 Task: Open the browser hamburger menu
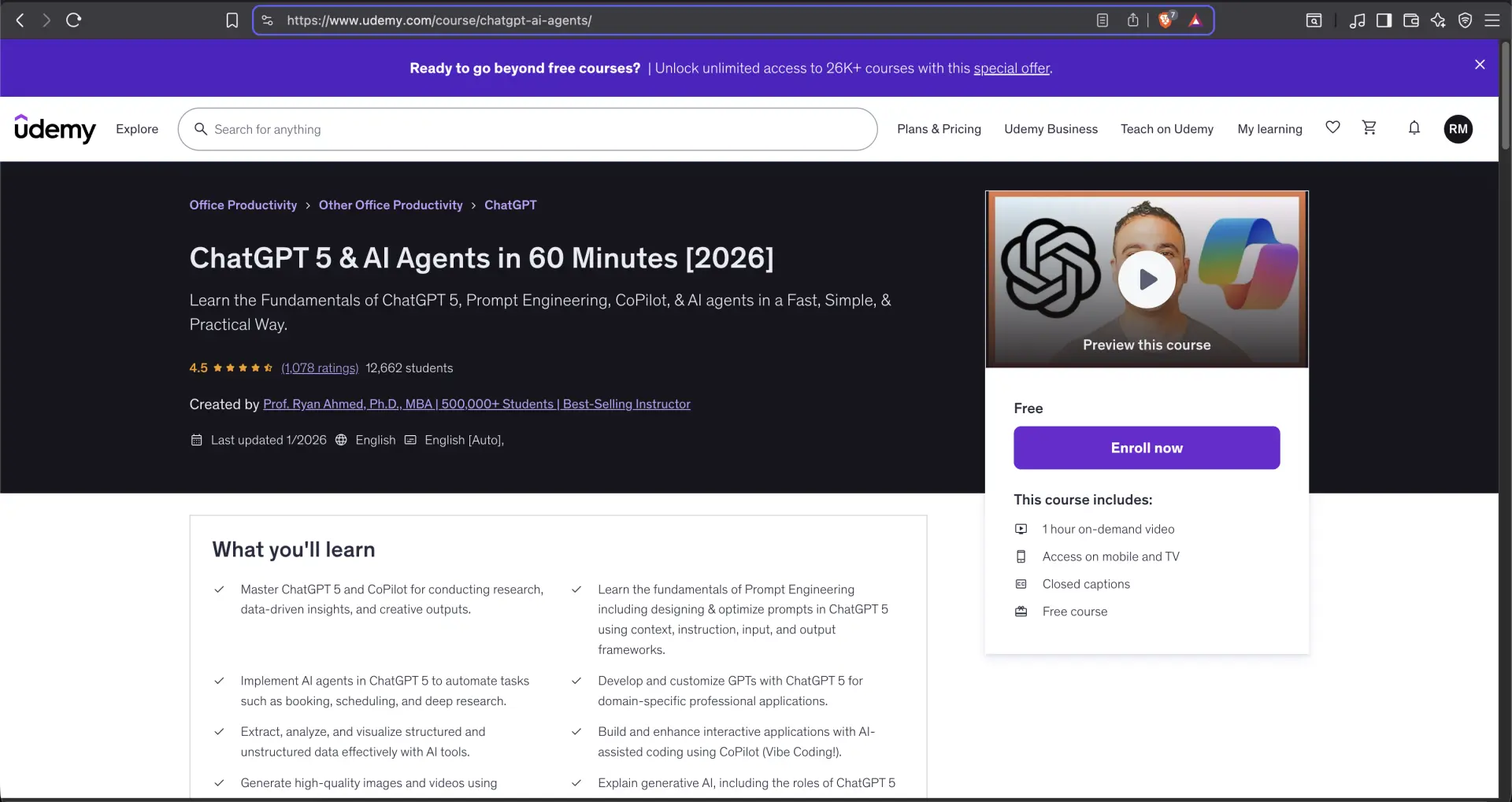click(x=1492, y=20)
